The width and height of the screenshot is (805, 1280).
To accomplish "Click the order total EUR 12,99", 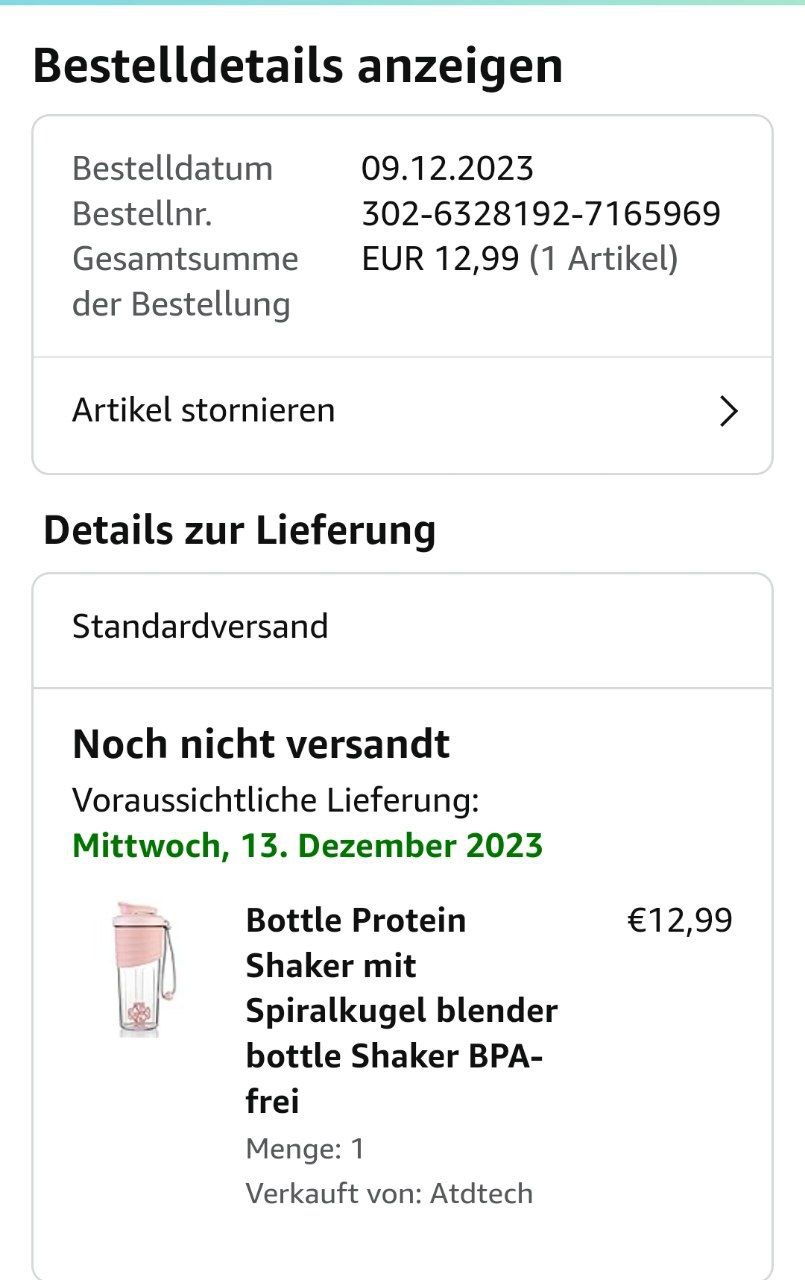I will [x=440, y=259].
